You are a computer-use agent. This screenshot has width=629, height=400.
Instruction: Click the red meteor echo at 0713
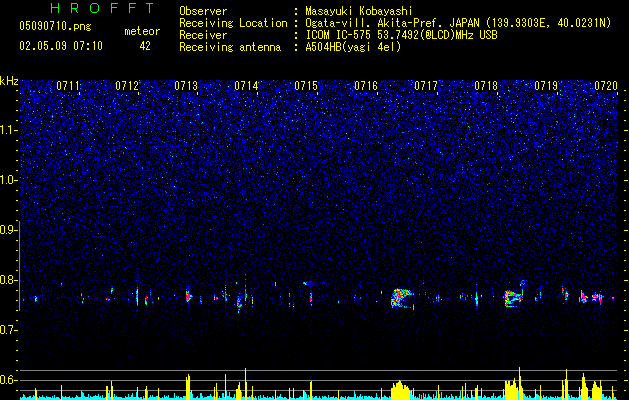[x=188, y=296]
